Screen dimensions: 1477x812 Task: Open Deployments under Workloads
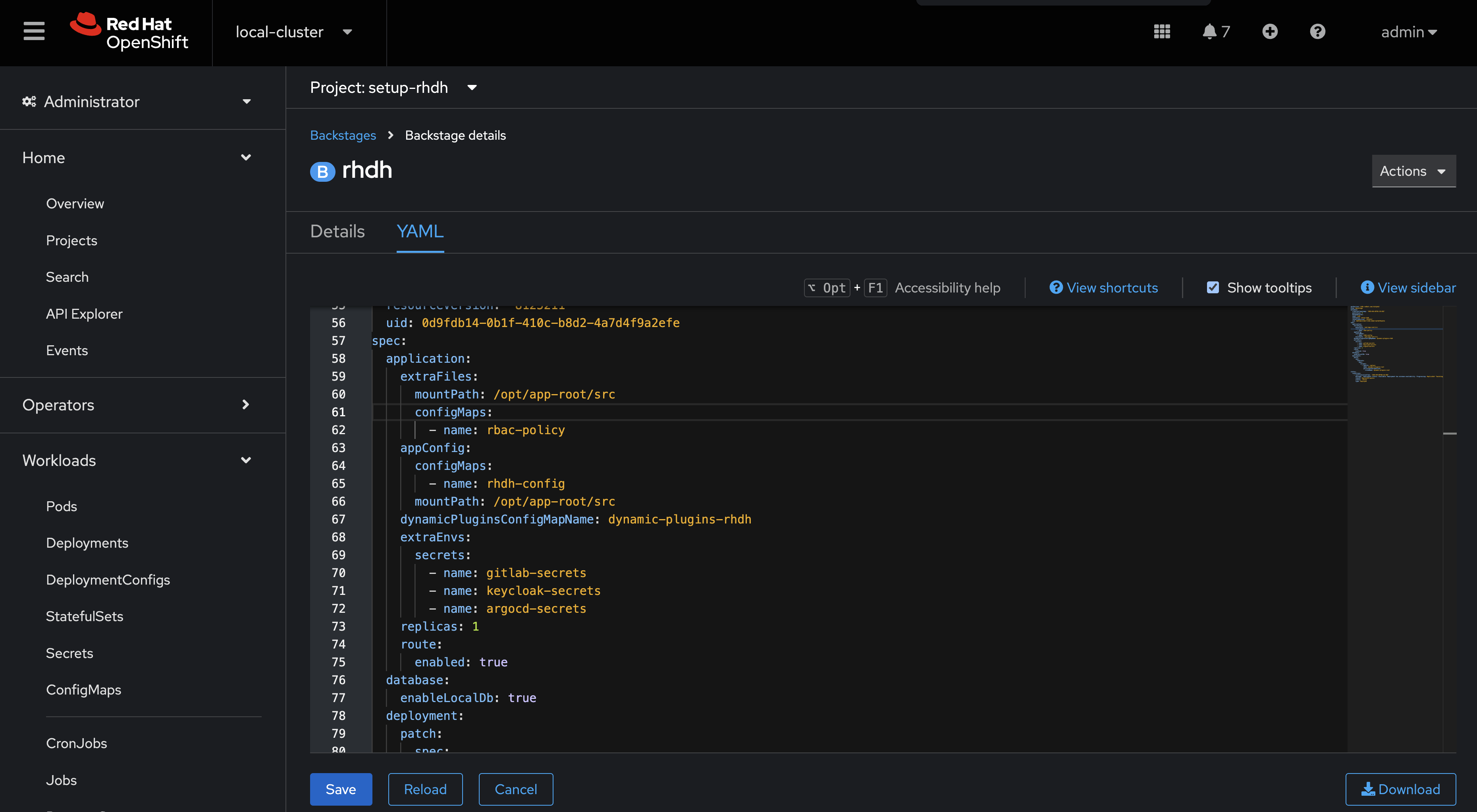pos(87,543)
